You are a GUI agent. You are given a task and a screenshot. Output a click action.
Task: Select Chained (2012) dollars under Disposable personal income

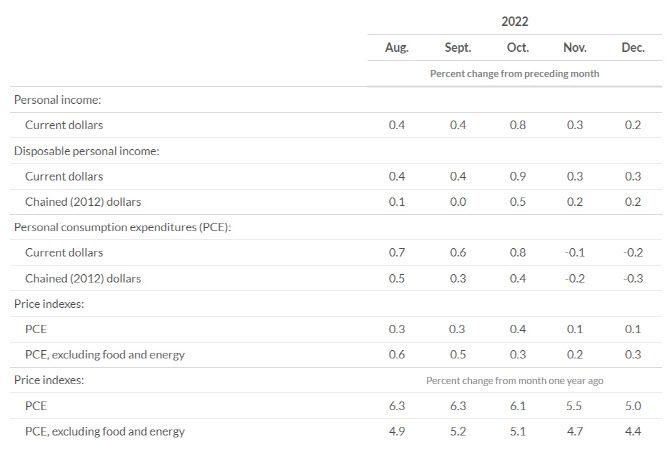click(83, 201)
